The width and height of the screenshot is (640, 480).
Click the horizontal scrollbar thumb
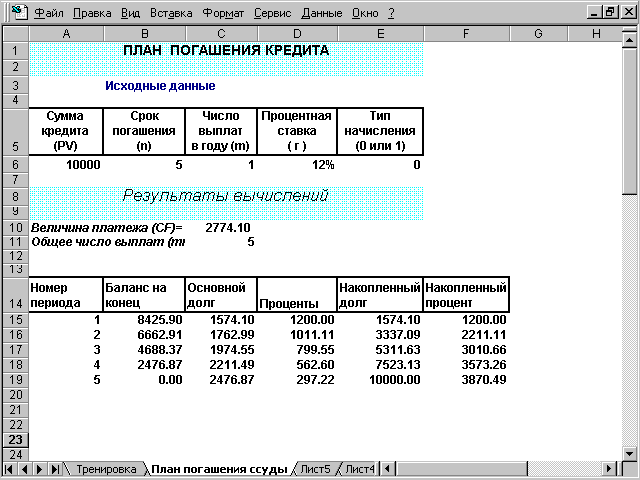pyautogui.click(x=462, y=469)
